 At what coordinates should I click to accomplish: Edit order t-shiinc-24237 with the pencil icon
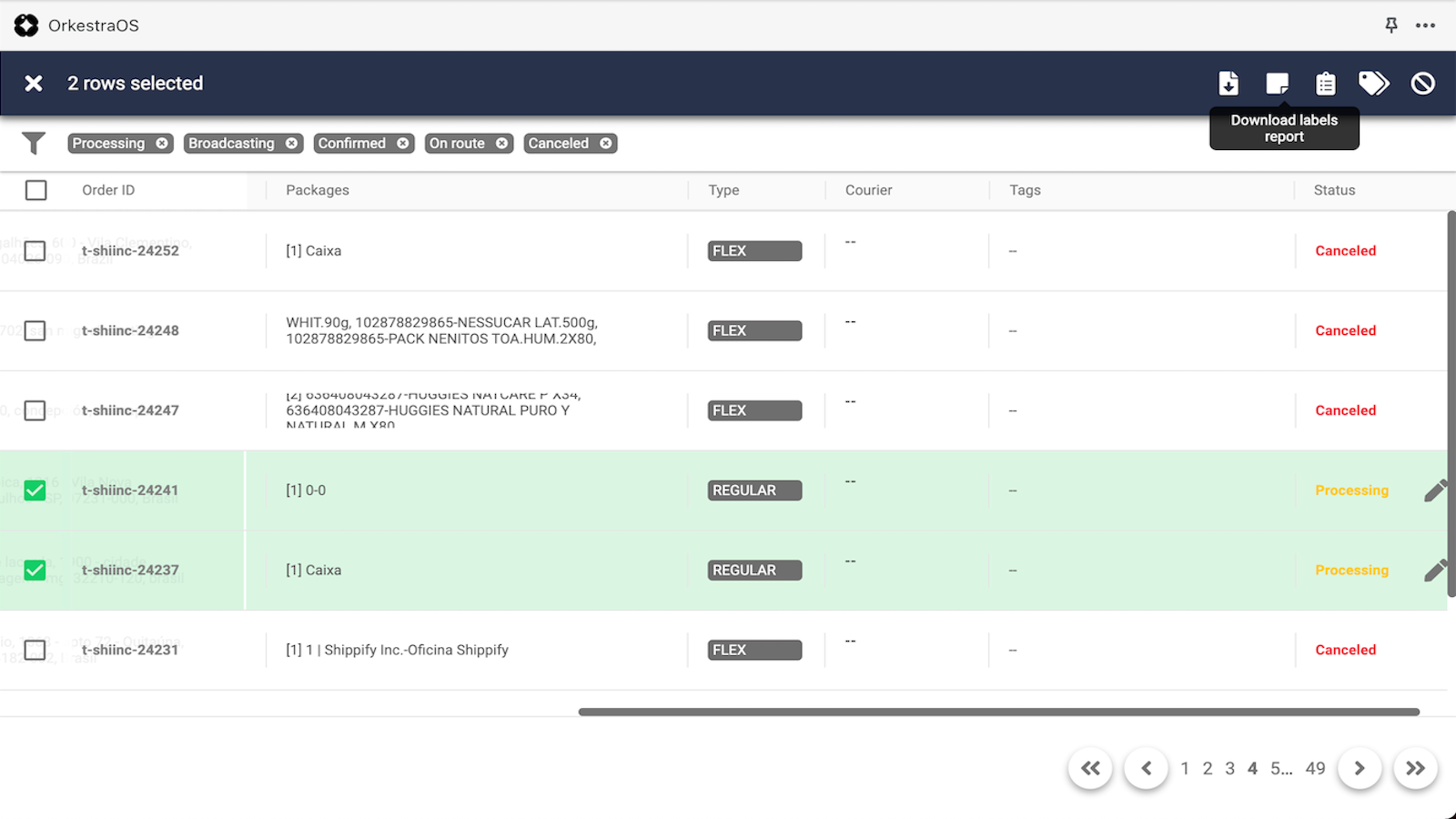coord(1435,571)
